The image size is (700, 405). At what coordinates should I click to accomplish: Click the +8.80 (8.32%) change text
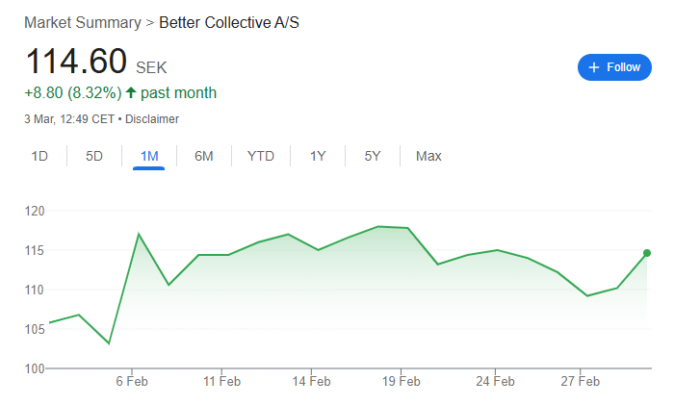tap(73, 93)
